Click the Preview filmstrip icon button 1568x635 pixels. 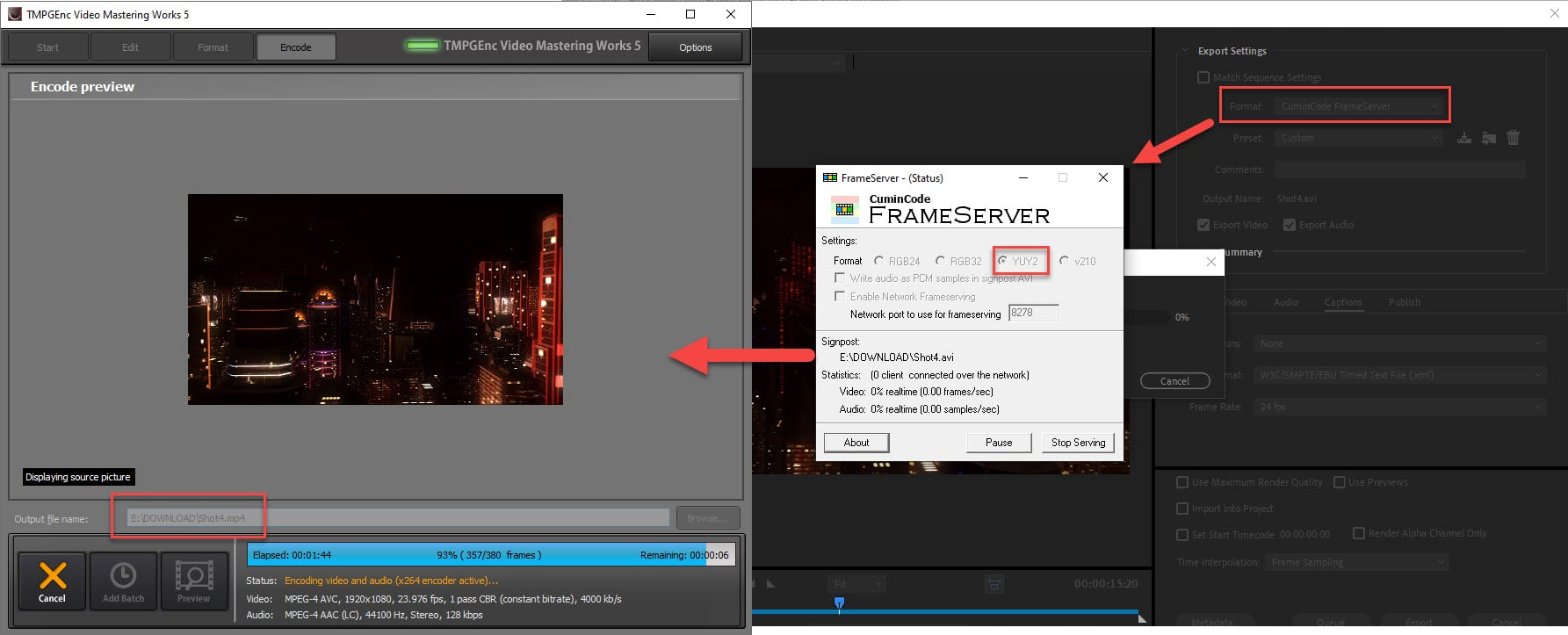(194, 581)
